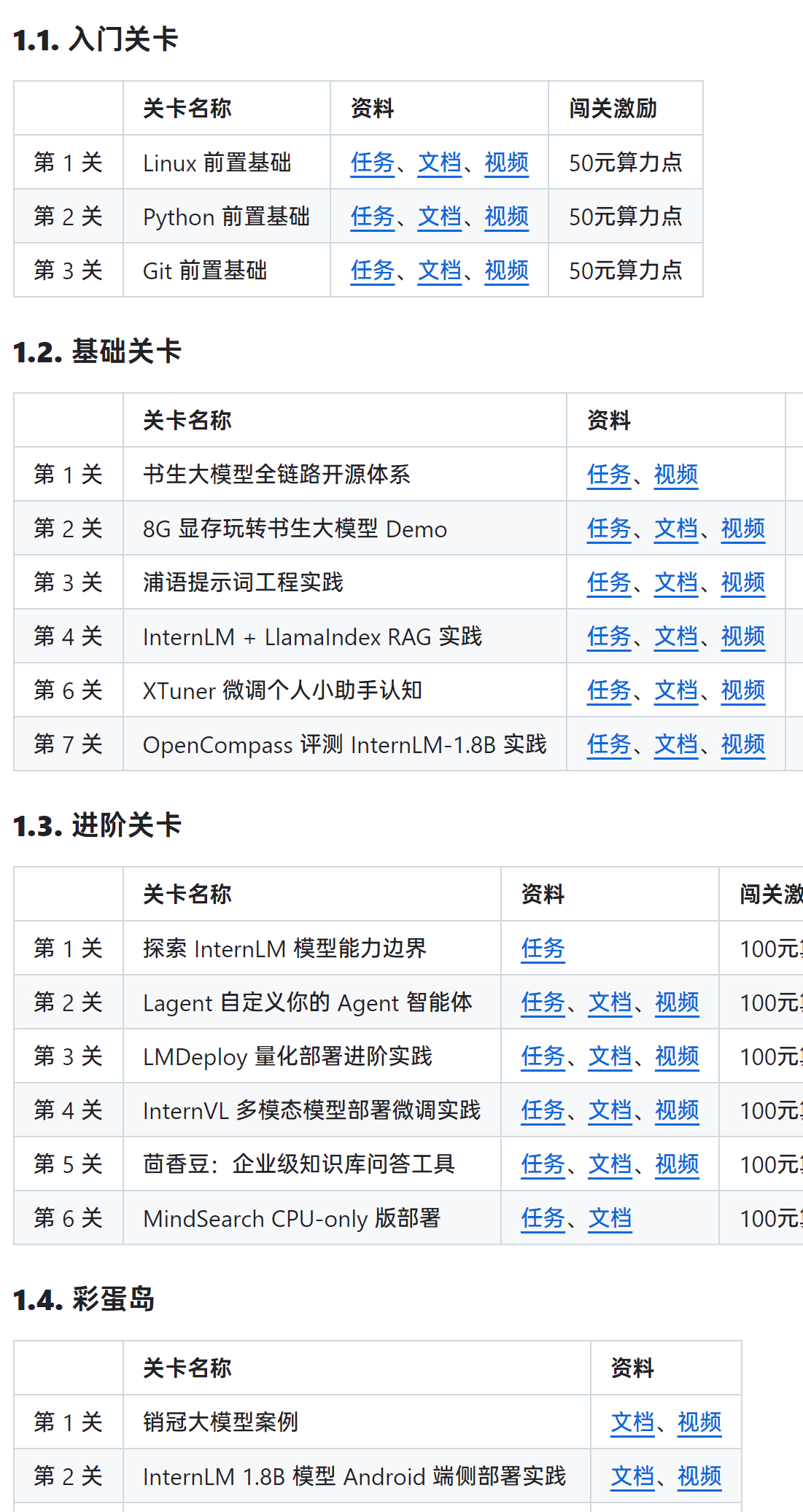Click the 1.4. 彩蛋岛 heading
This screenshot has width=803, height=1512.
coord(84,1299)
